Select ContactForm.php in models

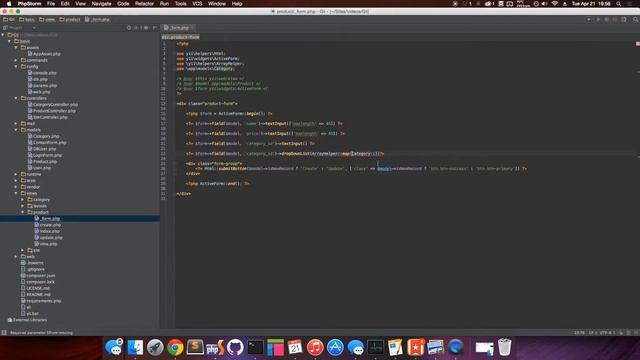click(x=47, y=142)
